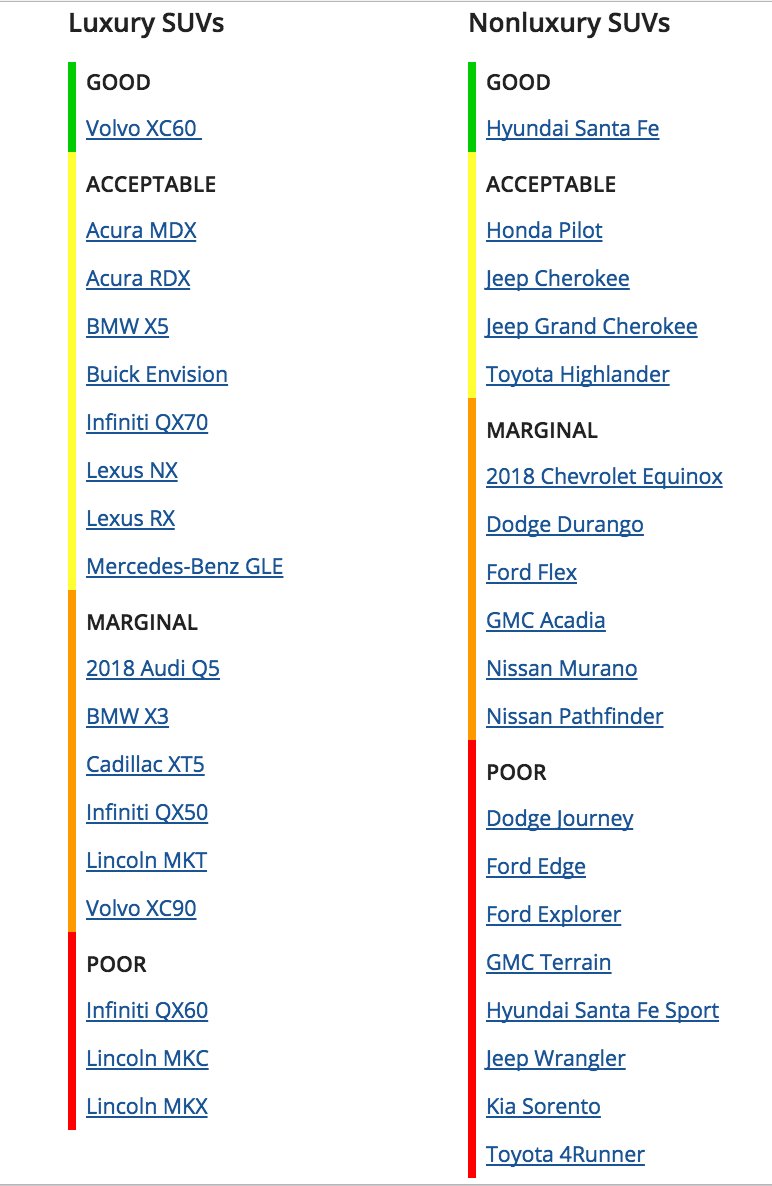Select the Toyota Highlander link
The image size is (772, 1186).
[577, 375]
